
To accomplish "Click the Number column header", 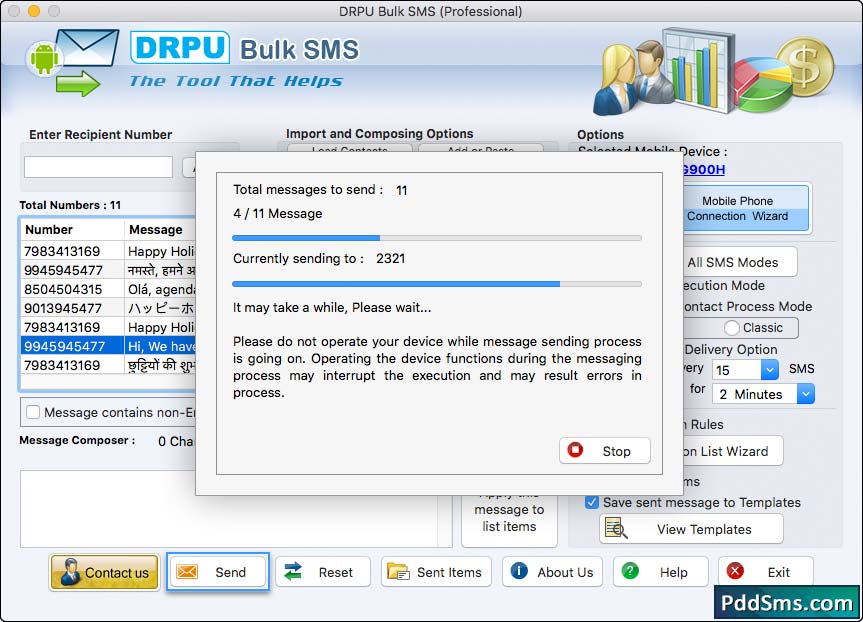I will (72, 230).
